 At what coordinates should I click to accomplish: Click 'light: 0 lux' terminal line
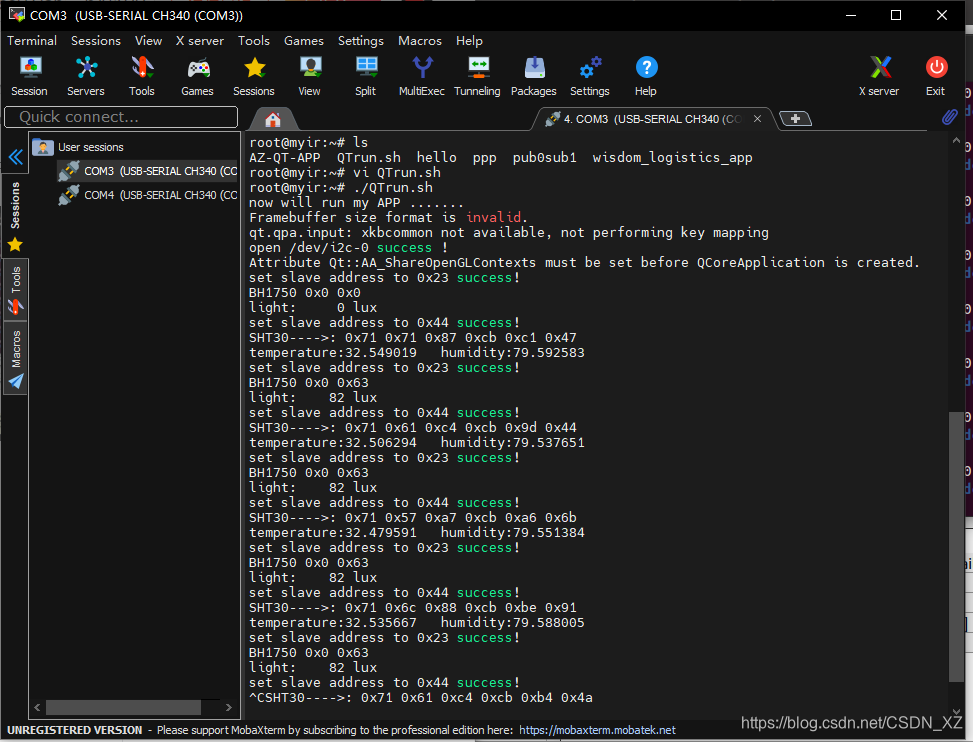pyautogui.click(x=313, y=308)
